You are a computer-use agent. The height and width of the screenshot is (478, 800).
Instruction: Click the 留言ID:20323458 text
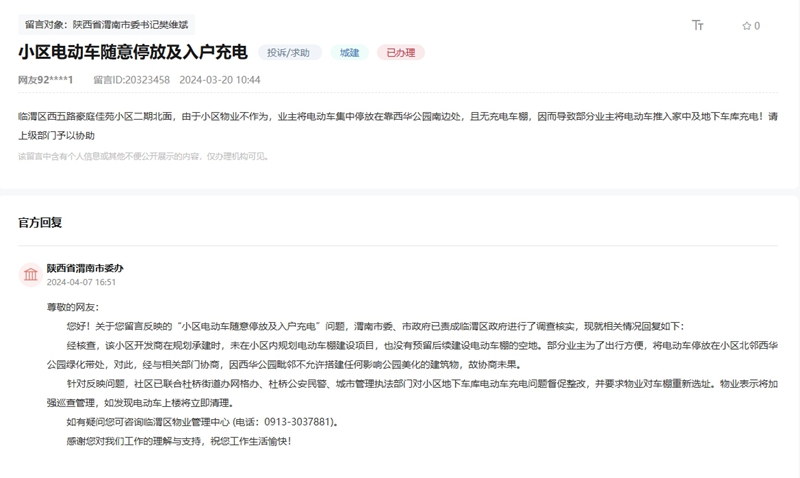[x=132, y=80]
